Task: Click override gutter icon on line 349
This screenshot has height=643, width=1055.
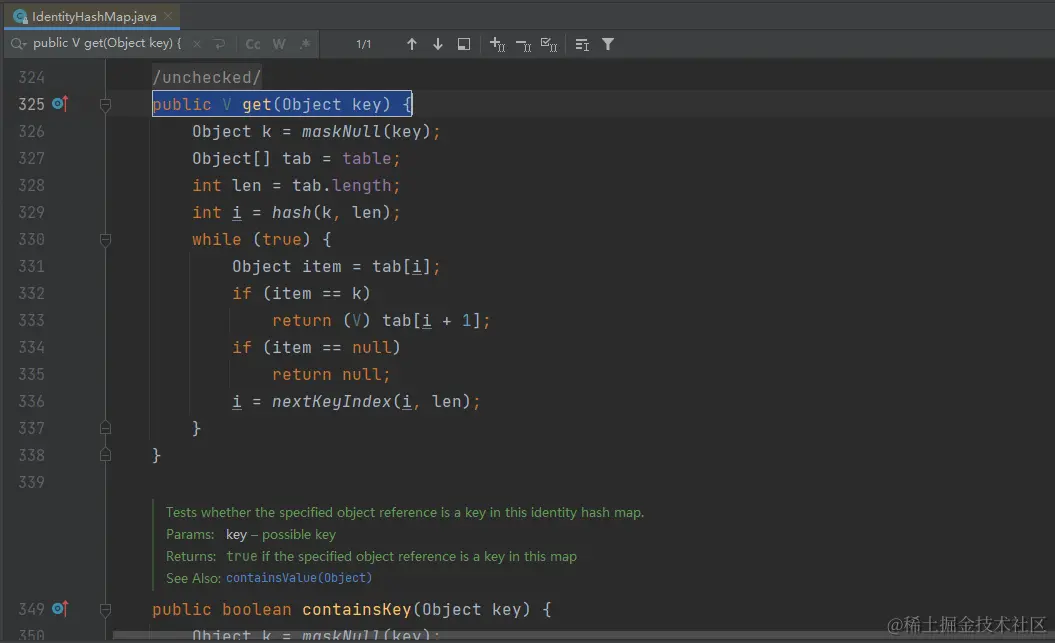Action: (60, 608)
